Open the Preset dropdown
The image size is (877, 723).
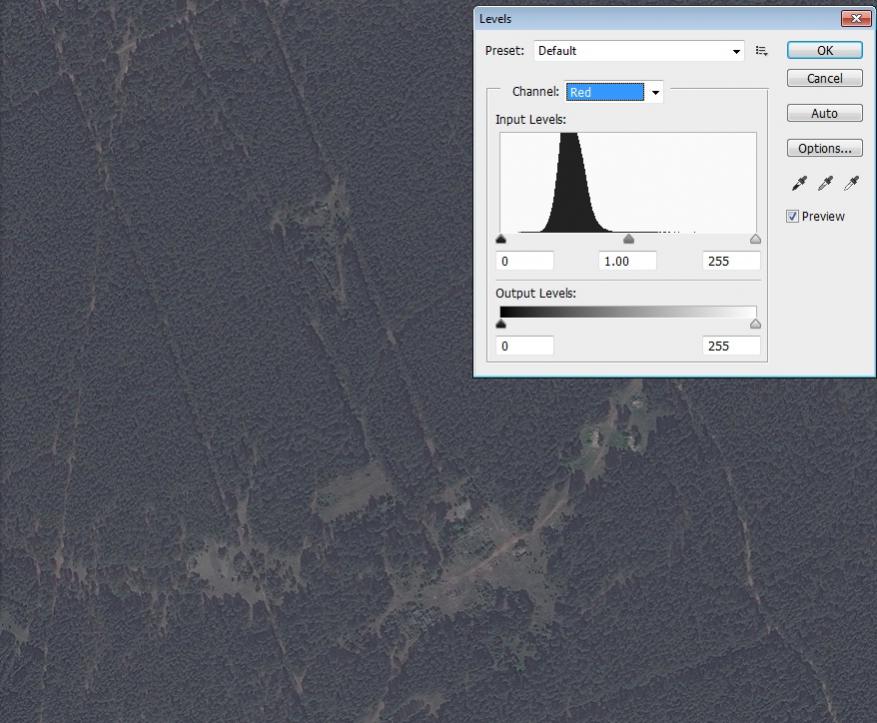pyautogui.click(x=639, y=51)
